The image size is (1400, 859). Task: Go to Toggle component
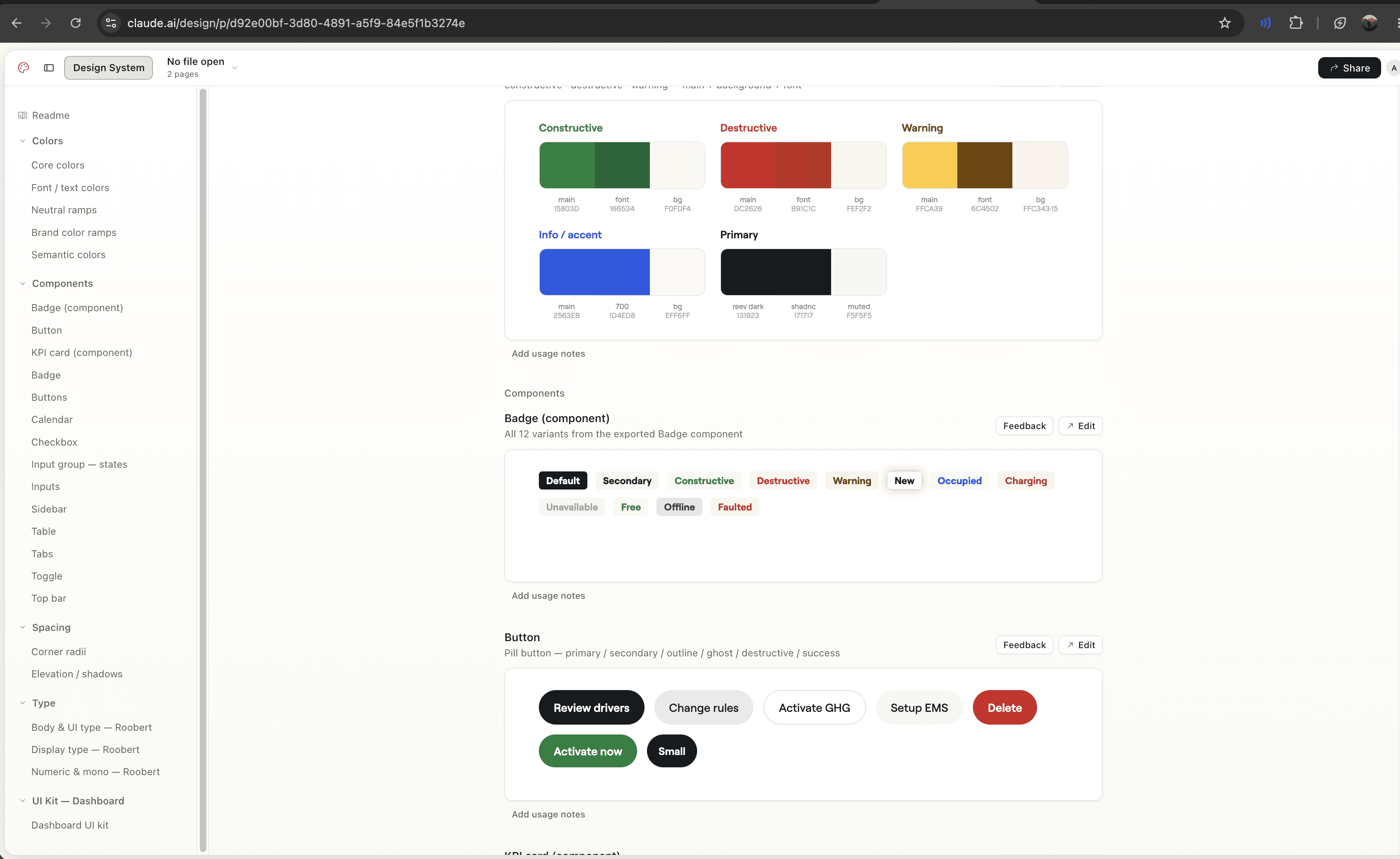pyautogui.click(x=47, y=576)
